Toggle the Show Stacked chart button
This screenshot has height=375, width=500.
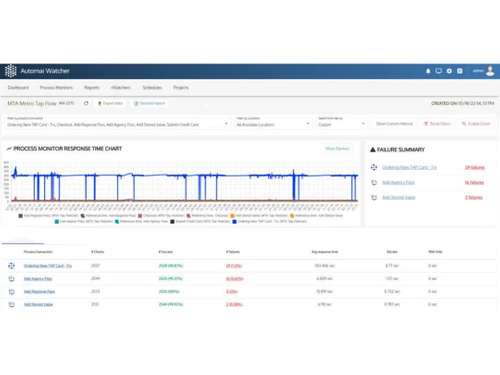[337, 149]
